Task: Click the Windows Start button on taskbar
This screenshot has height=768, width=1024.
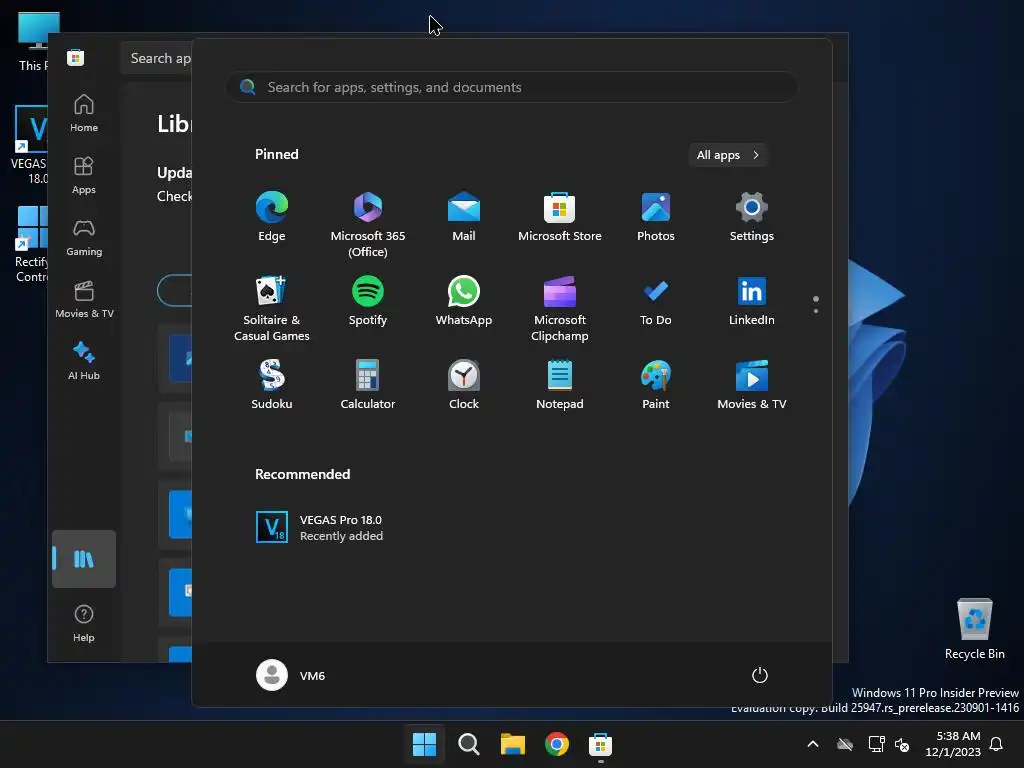Action: (x=424, y=744)
